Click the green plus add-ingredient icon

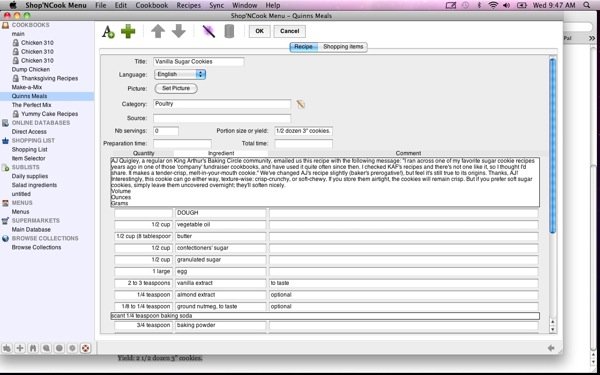coord(128,31)
